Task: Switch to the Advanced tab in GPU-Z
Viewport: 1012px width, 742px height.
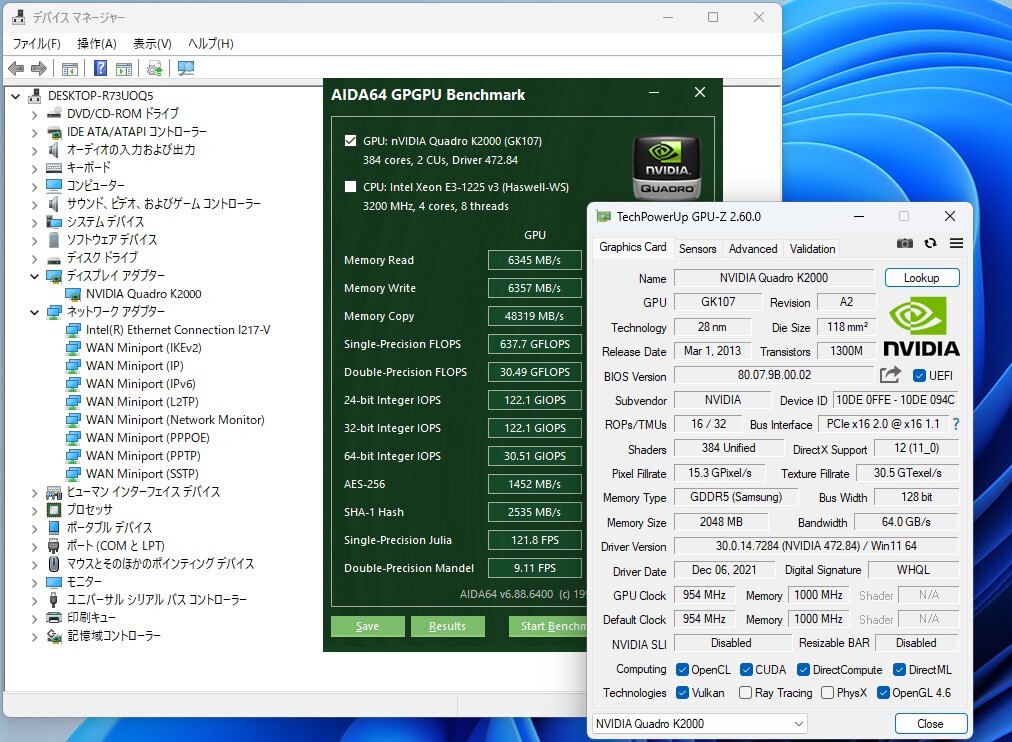Action: tap(753, 248)
